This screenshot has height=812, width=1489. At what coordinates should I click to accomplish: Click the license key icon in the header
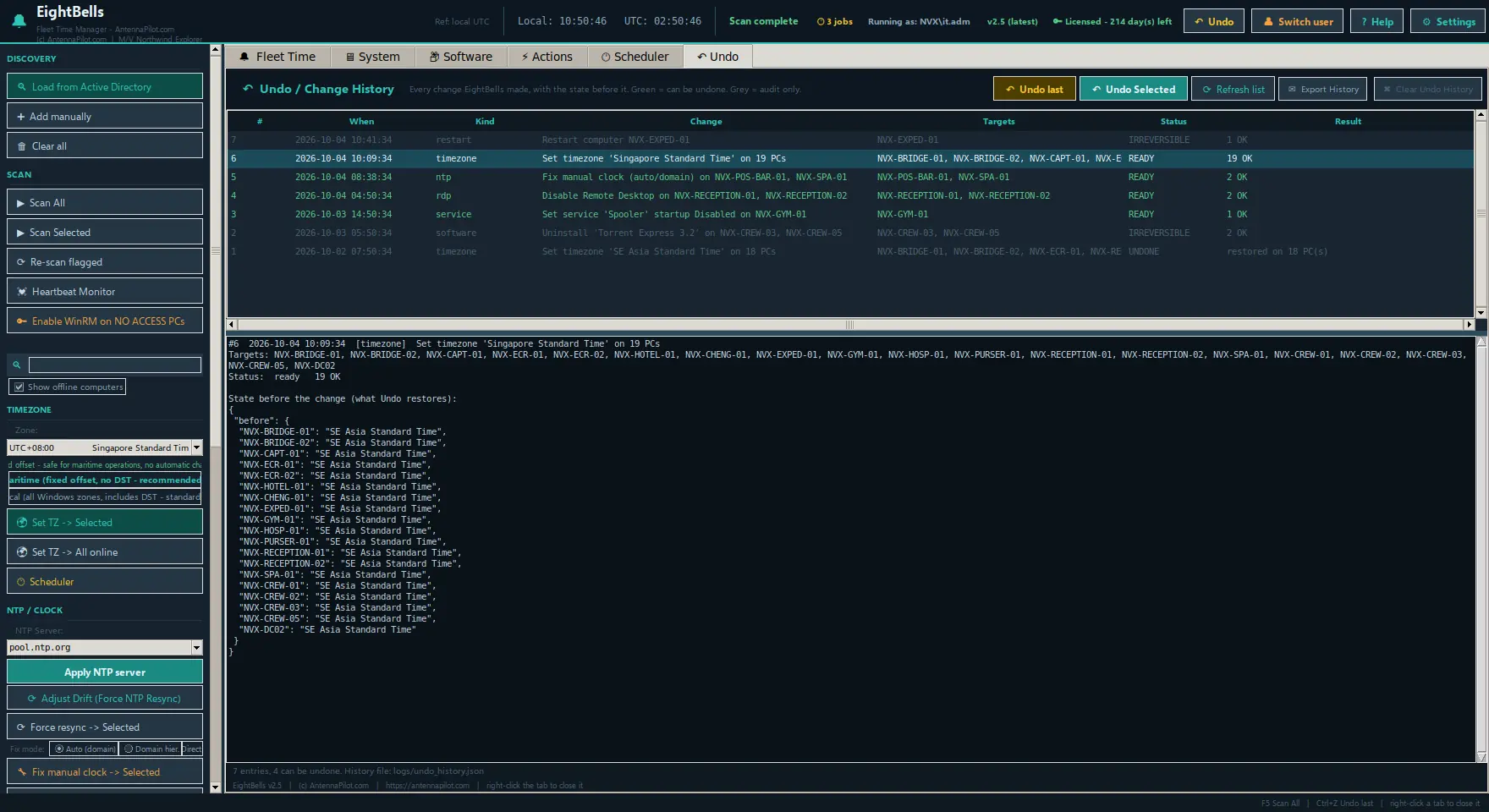1058,22
